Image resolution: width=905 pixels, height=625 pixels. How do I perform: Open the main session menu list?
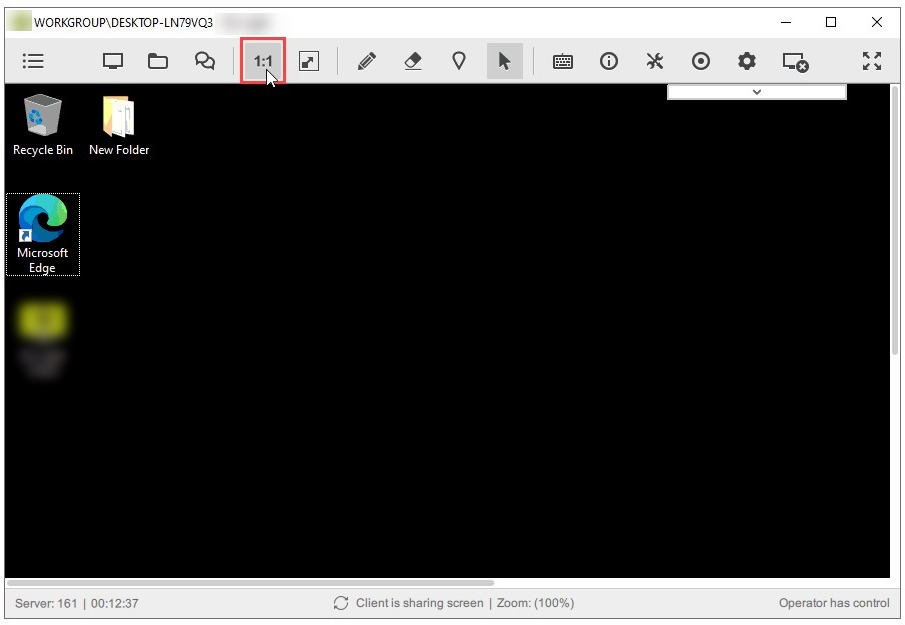(33, 61)
